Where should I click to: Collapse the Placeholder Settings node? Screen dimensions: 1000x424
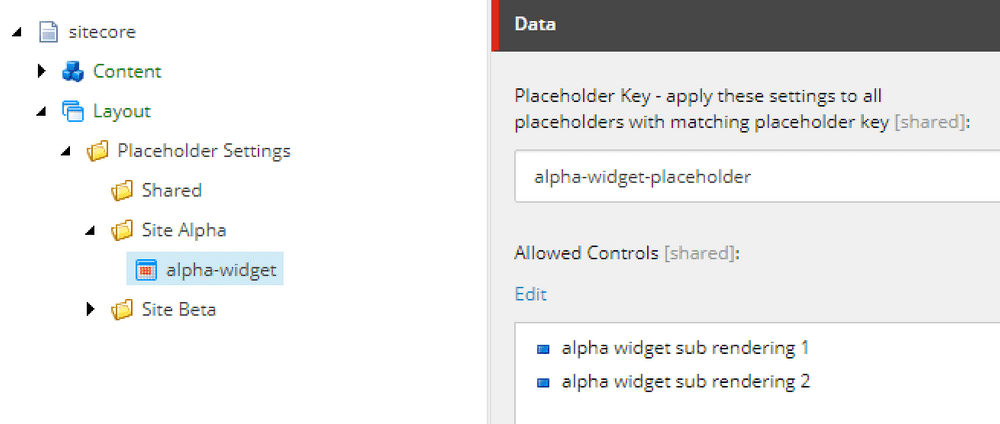67,152
